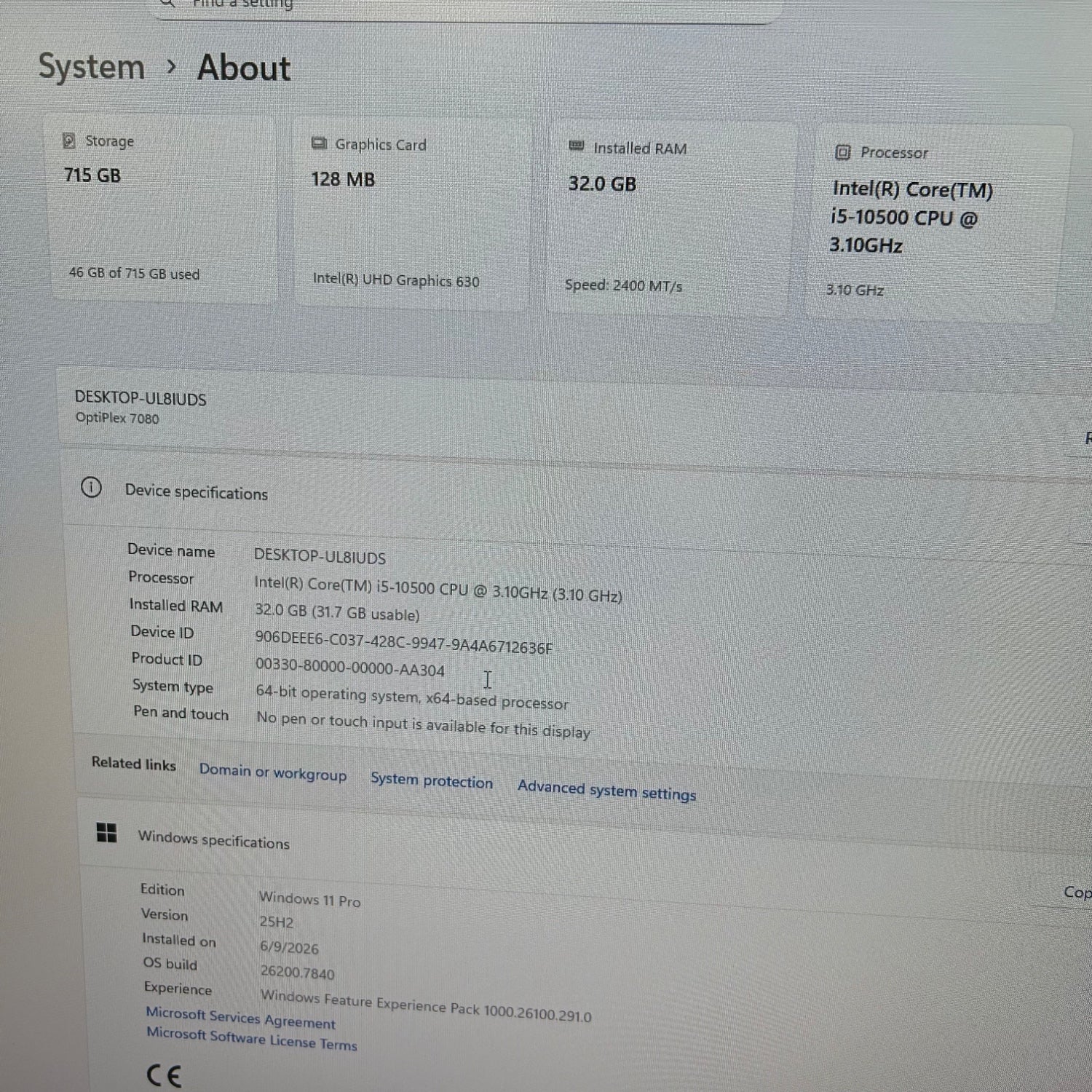Click the Windows logo beside Windows specifications

tap(107, 833)
